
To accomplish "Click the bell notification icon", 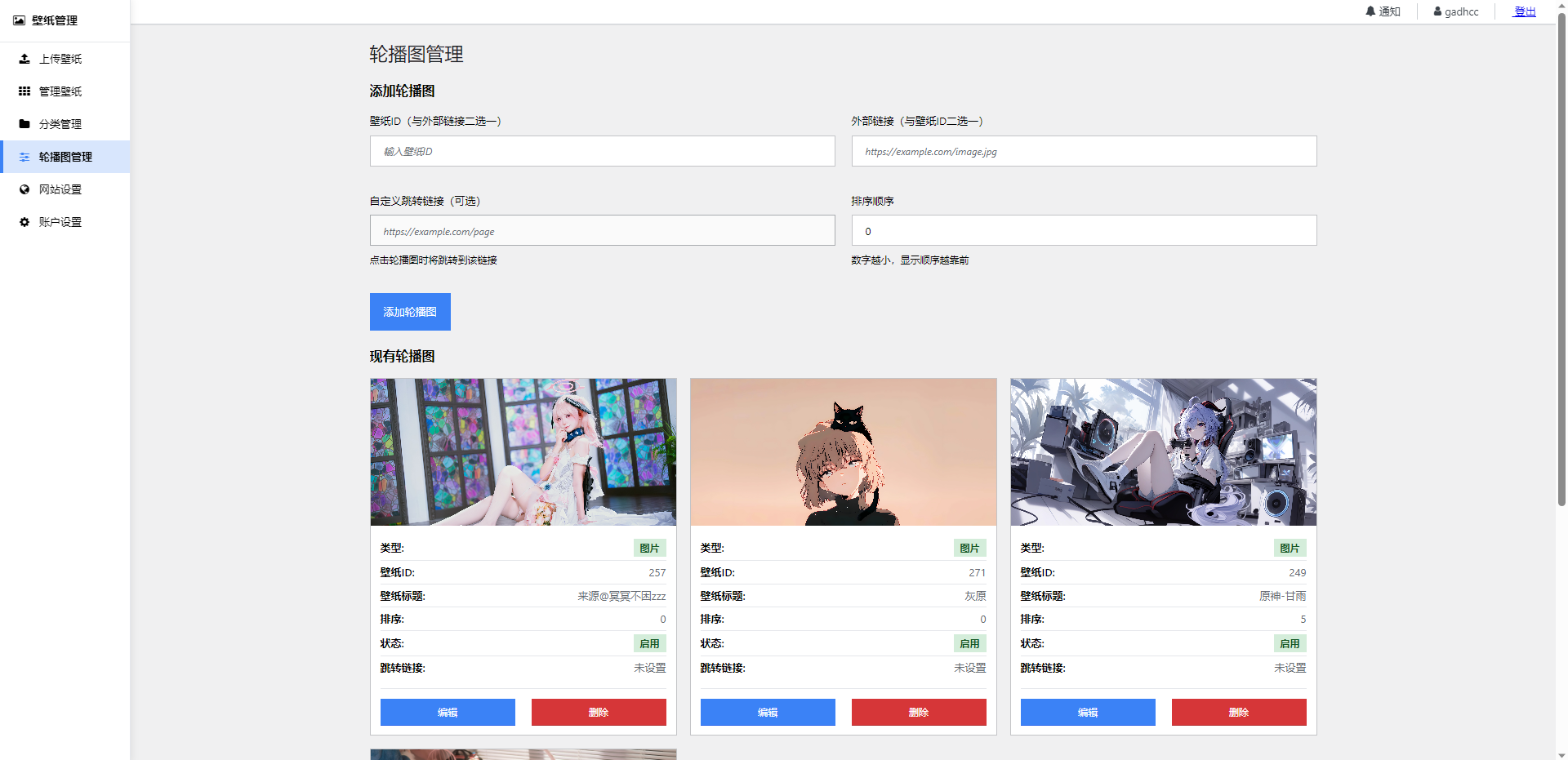I will coord(1370,11).
